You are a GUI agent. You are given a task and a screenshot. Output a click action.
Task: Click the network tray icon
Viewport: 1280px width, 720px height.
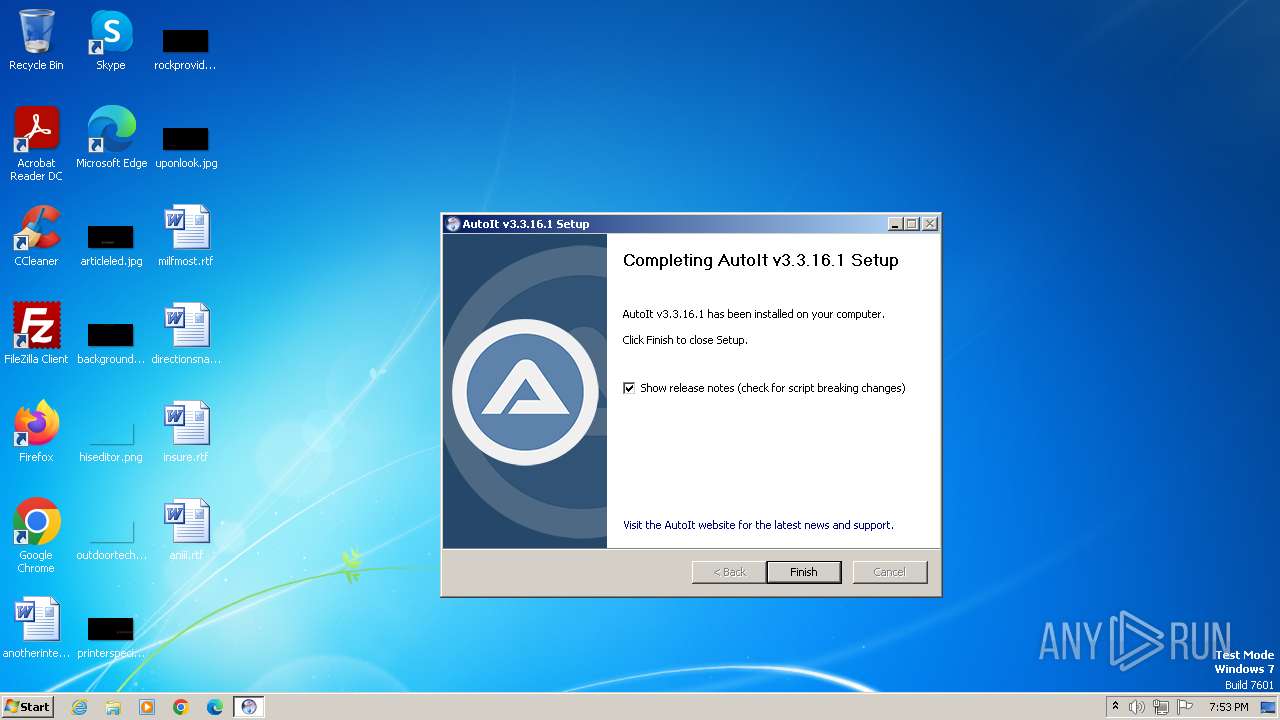(1161, 707)
